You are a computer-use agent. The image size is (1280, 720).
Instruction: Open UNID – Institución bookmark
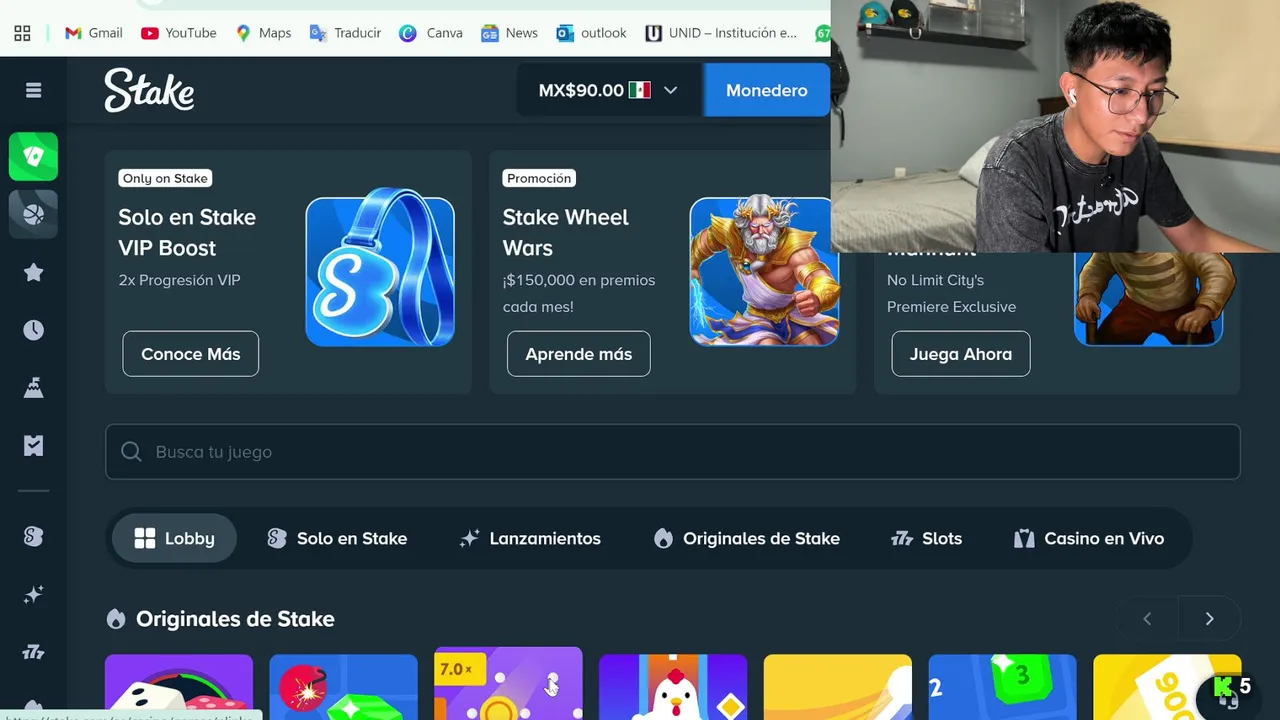[x=721, y=33]
